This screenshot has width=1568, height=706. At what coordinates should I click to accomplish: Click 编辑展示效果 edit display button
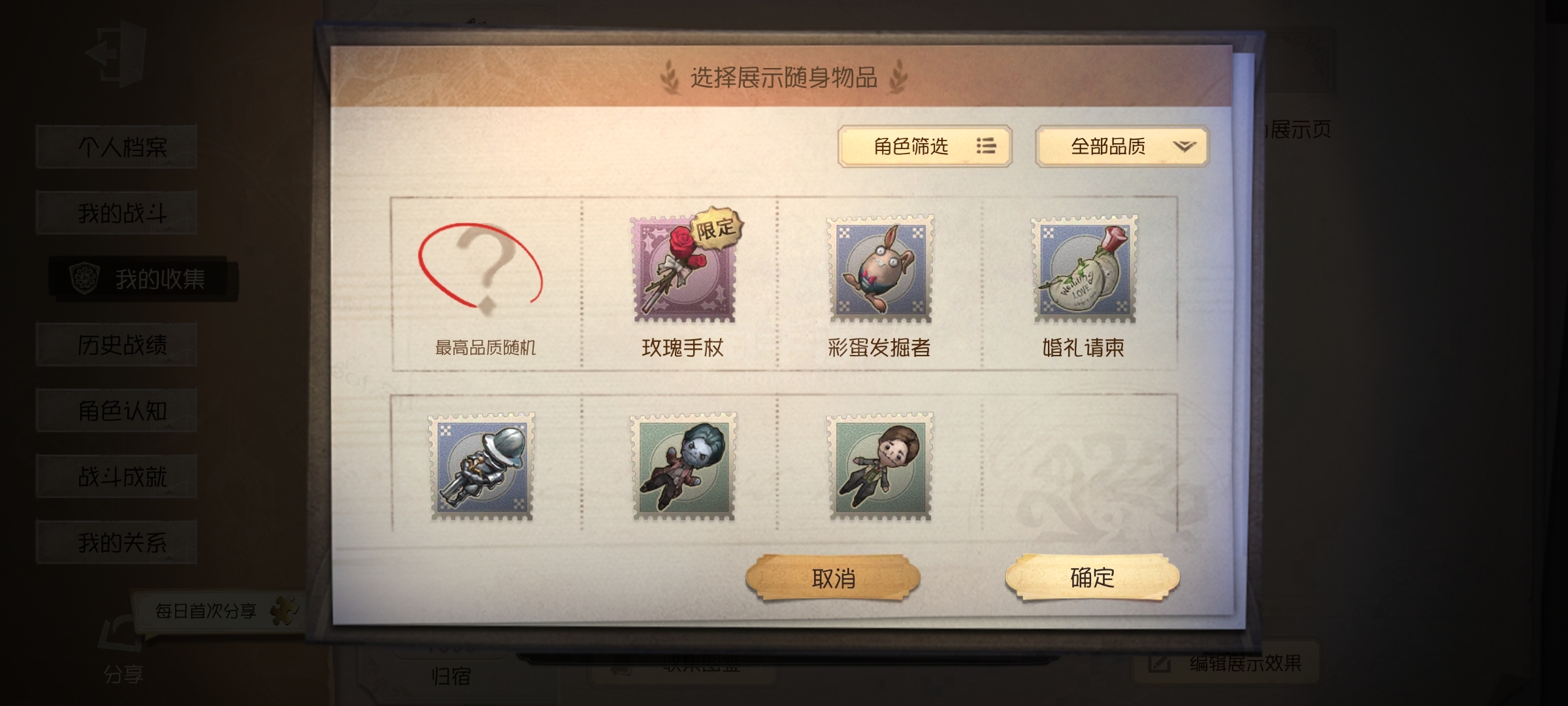(x=1225, y=664)
